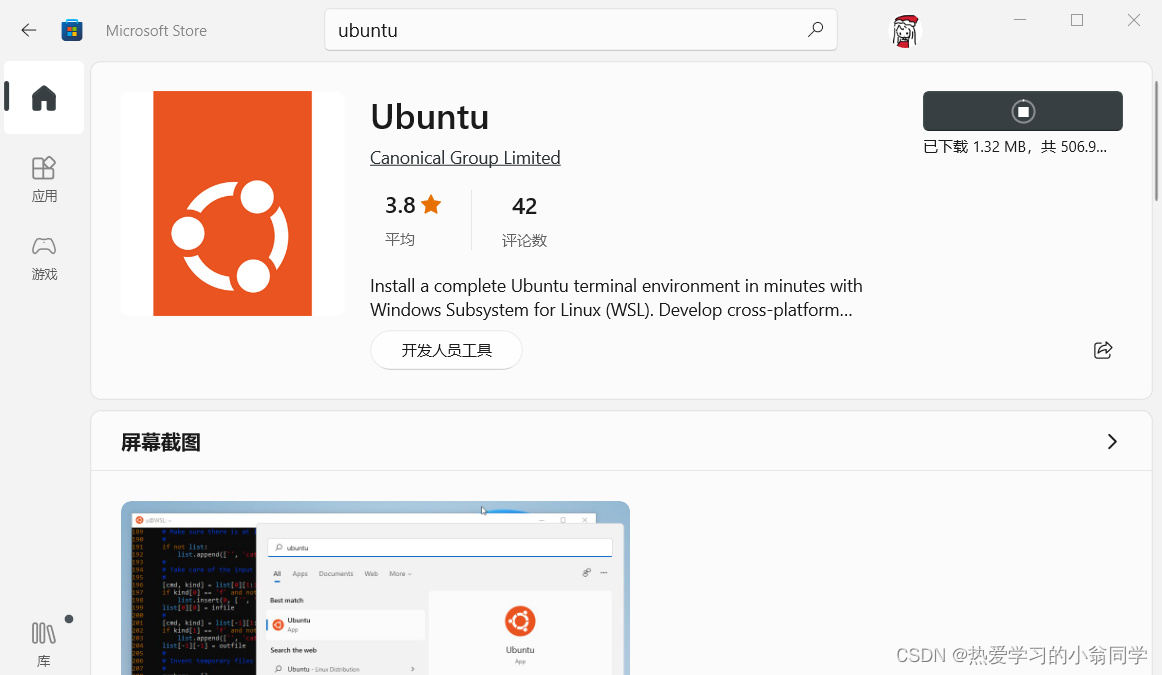
Task: Open the user profile avatar
Action: pyautogui.click(x=904, y=31)
